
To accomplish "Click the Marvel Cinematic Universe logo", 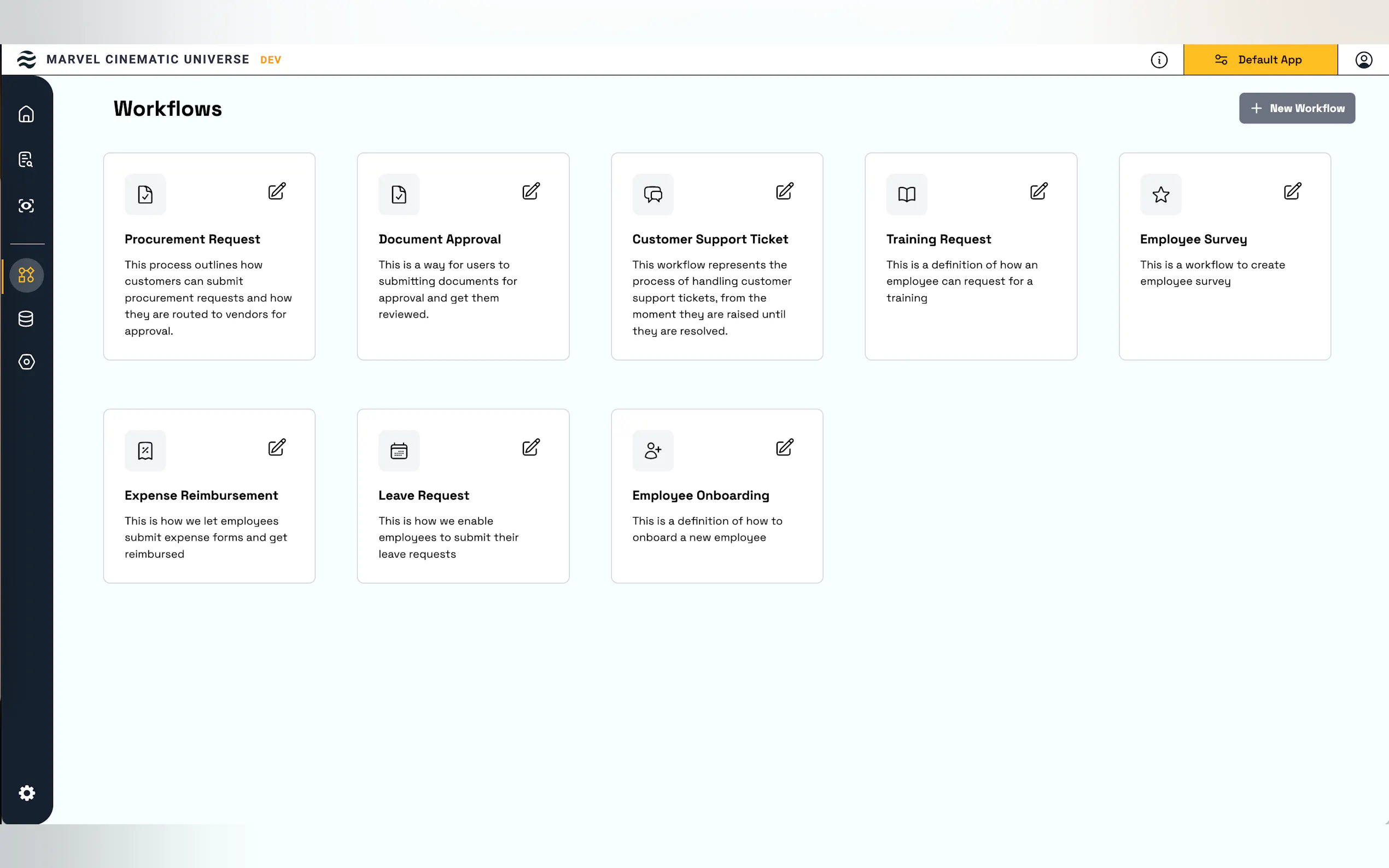I will (x=26, y=60).
